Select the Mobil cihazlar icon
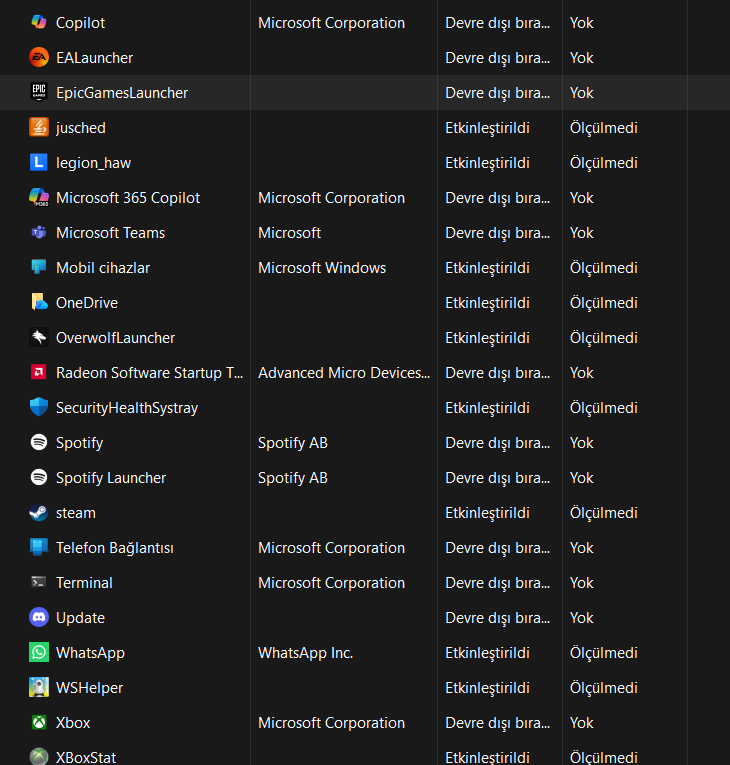The height and width of the screenshot is (765, 730). [39, 267]
